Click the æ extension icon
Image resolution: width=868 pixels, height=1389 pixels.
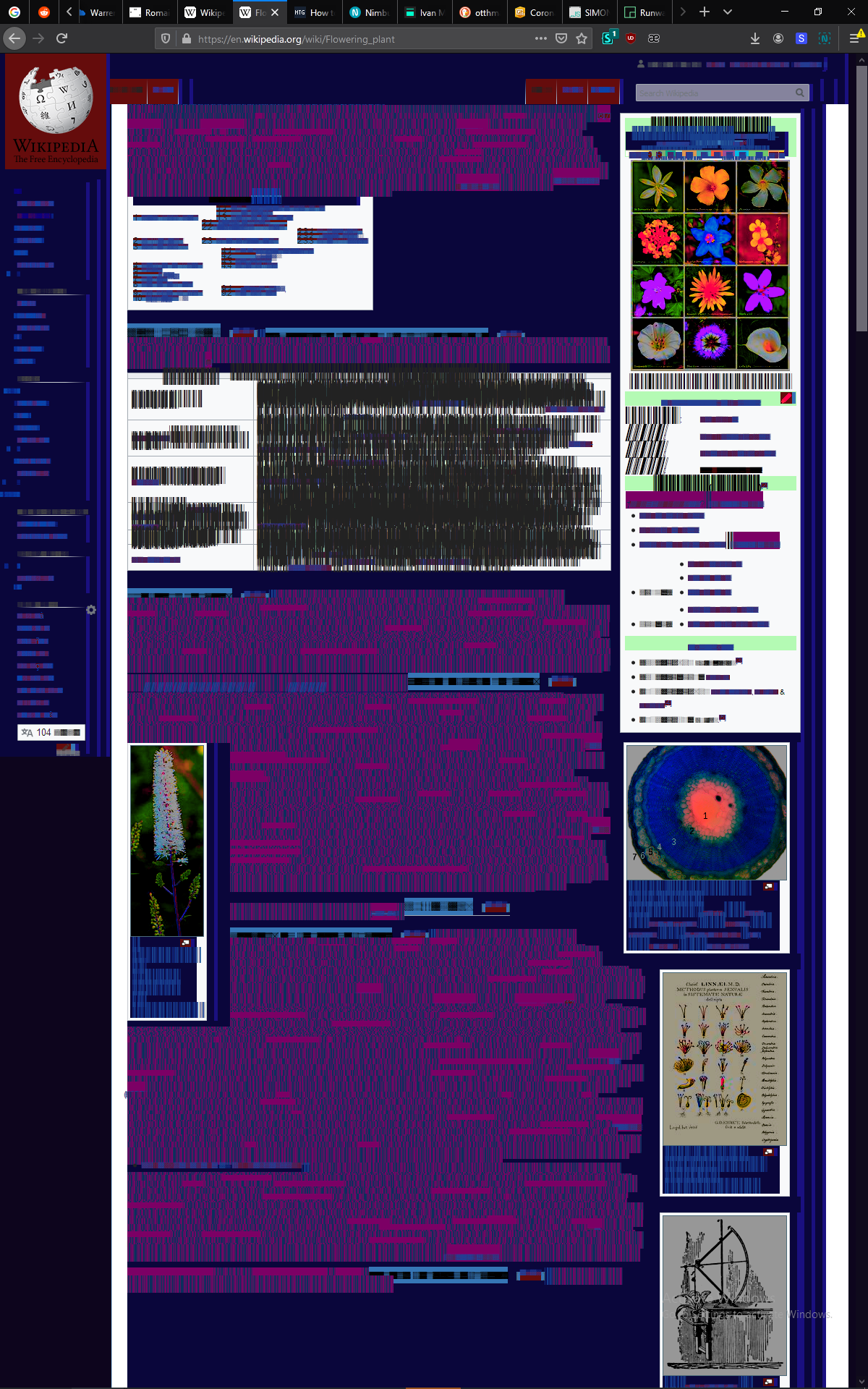pos(654,38)
